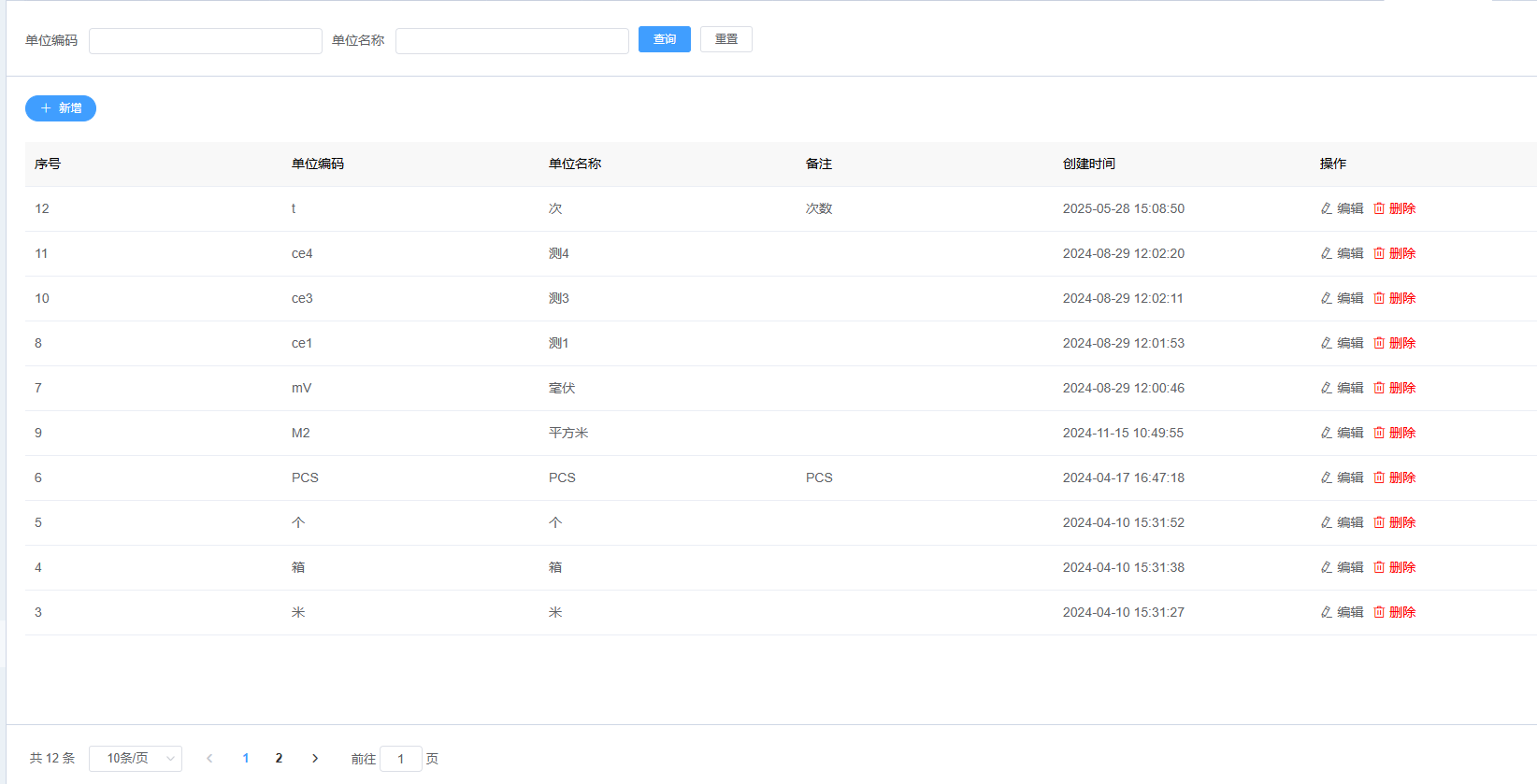
Task: Click the ce3 unit code cell
Action: [x=302, y=298]
